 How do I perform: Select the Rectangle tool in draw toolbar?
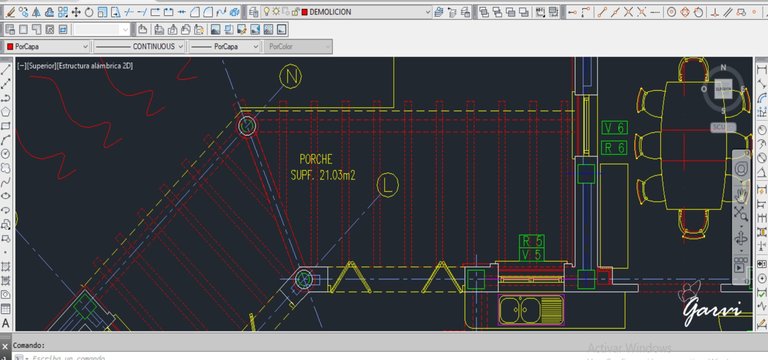click(x=5, y=126)
